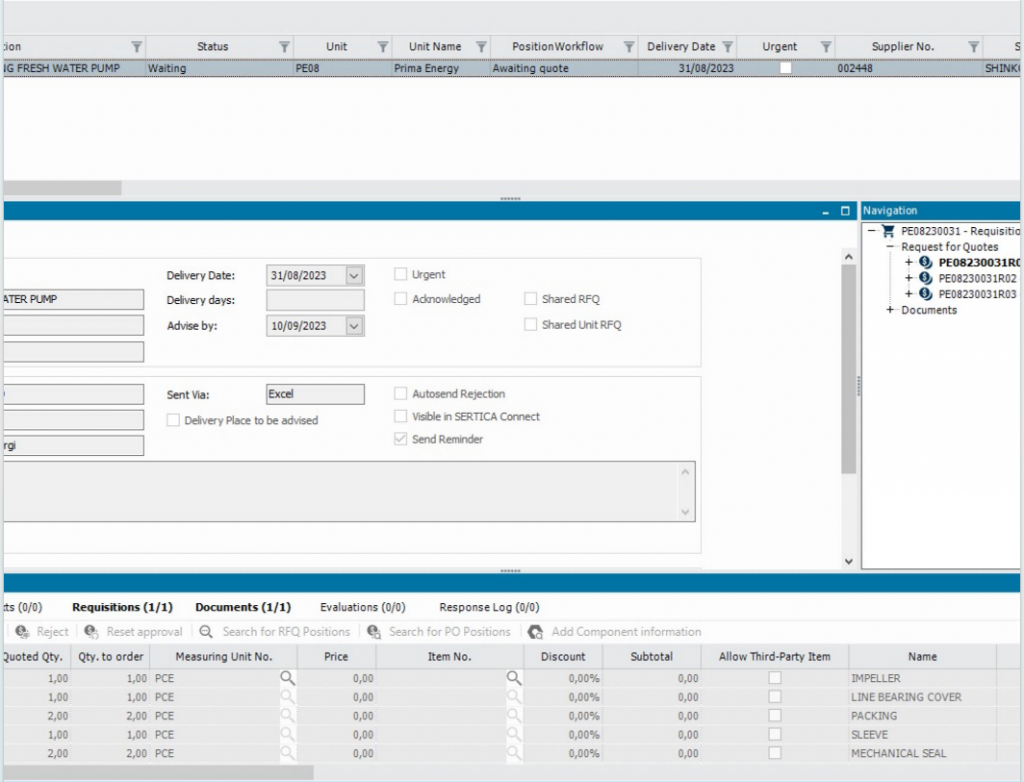The width and height of the screenshot is (1024, 782).
Task: Toggle Urgent checkbox in the grid row
Action: [x=786, y=68]
